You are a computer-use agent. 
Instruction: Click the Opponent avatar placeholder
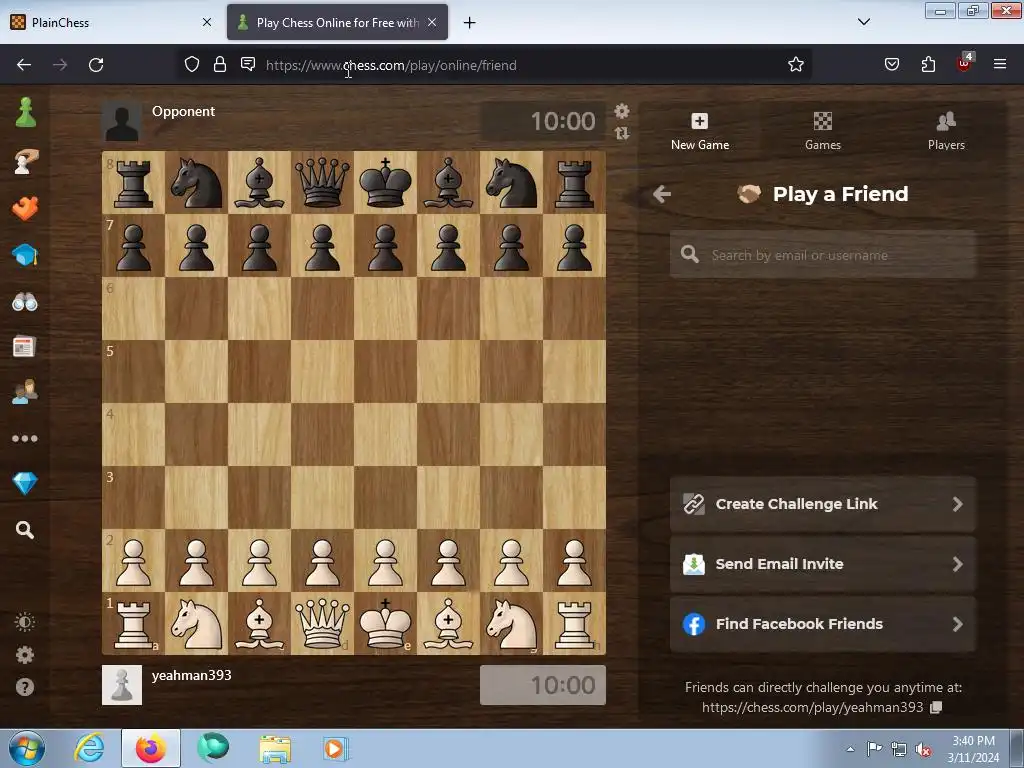pos(122,121)
